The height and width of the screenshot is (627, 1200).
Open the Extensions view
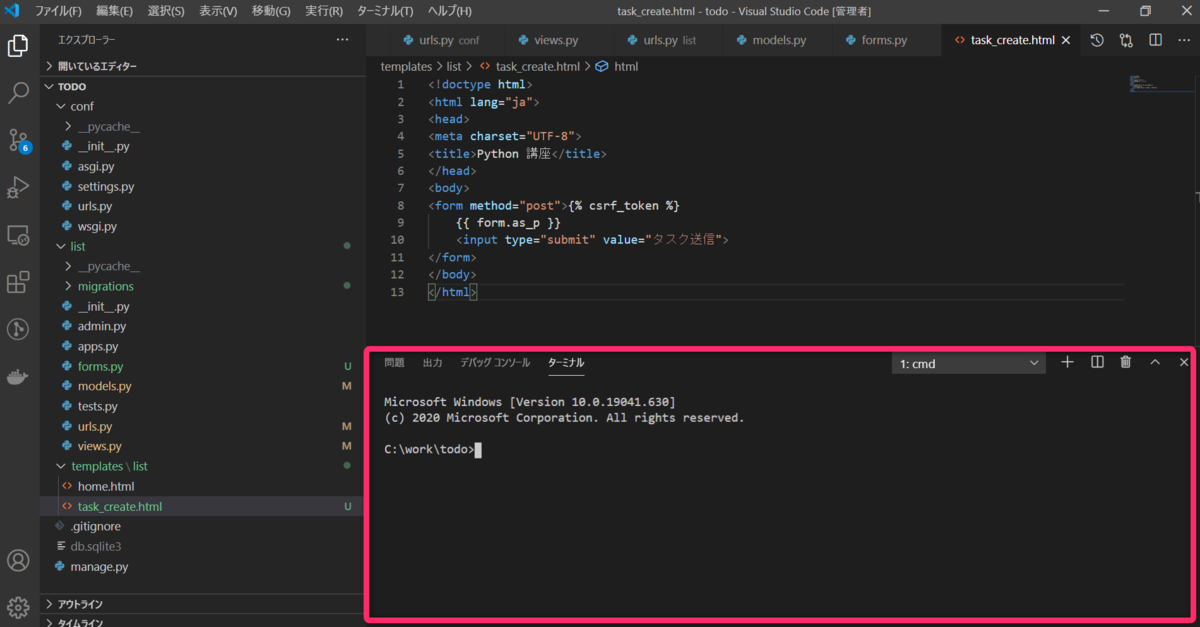click(x=18, y=282)
